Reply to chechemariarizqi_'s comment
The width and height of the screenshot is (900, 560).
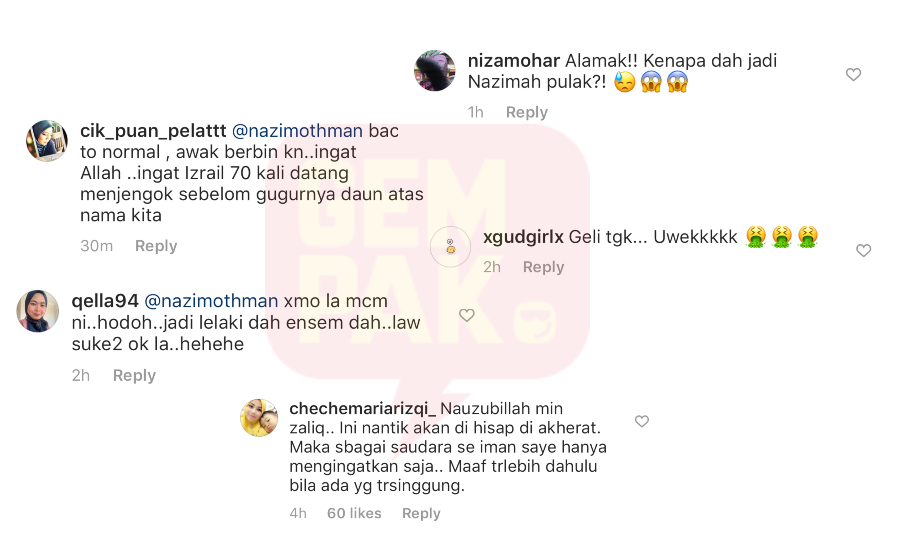(421, 513)
